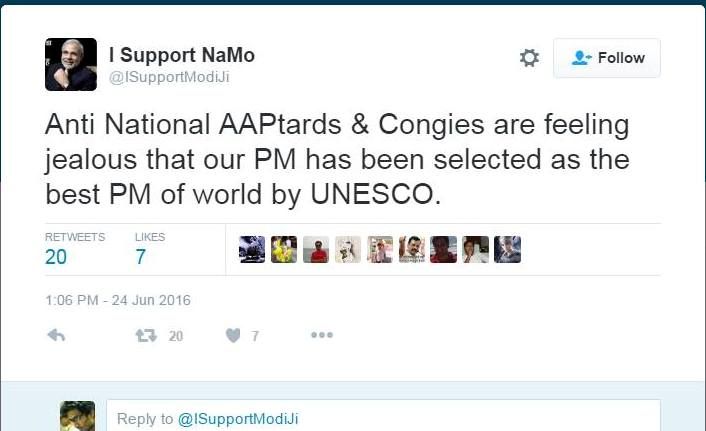Click the last avatar in the likers row
This screenshot has height=431, width=706.
coord(508,250)
